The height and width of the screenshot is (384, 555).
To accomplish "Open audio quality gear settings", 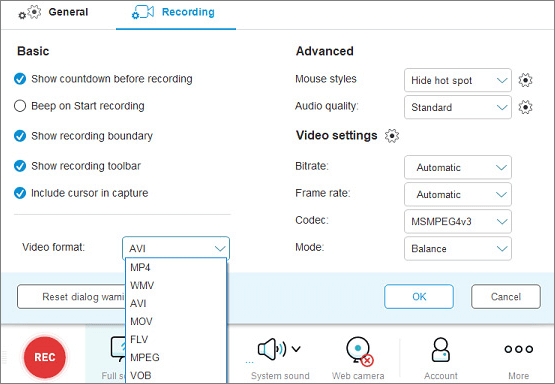I will pyautogui.click(x=525, y=107).
